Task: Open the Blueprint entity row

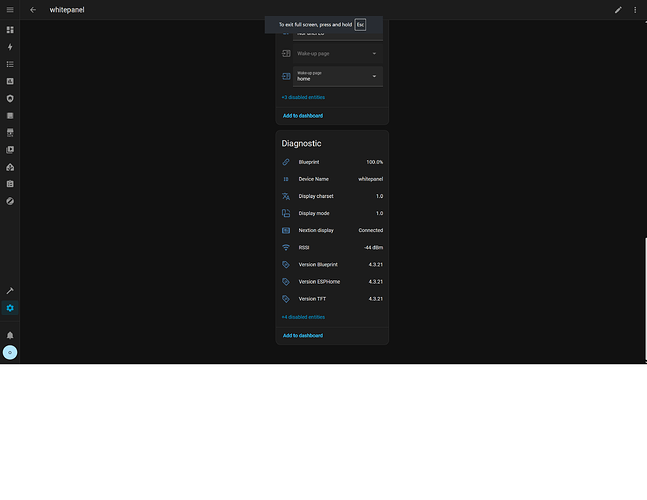Action: click(332, 162)
